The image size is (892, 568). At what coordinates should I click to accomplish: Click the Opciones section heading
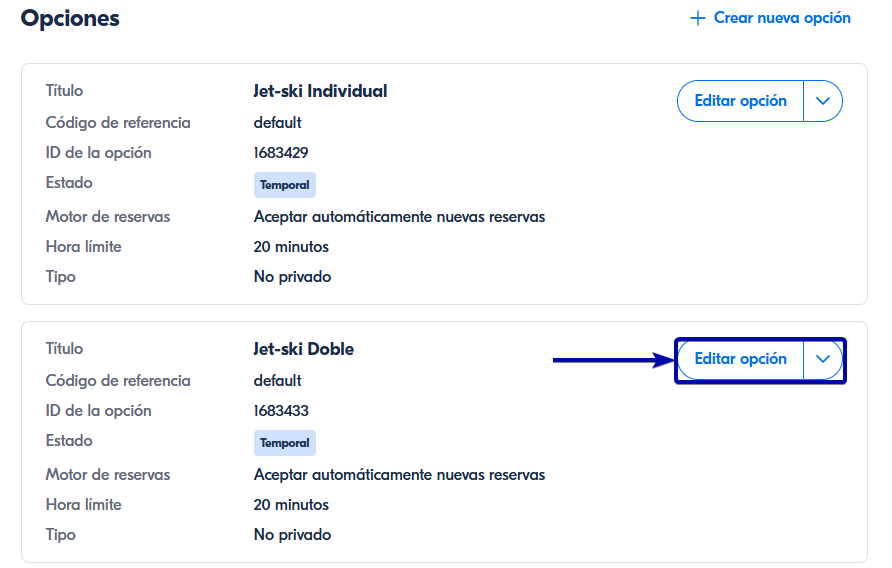tap(70, 18)
